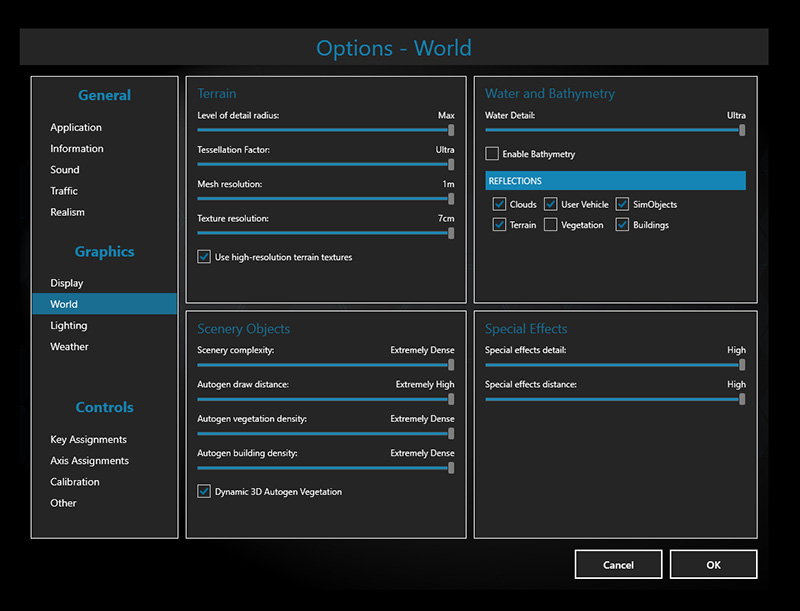Screen dimensions: 800x611
Task: Open Lighting options
Action: pyautogui.click(x=68, y=325)
